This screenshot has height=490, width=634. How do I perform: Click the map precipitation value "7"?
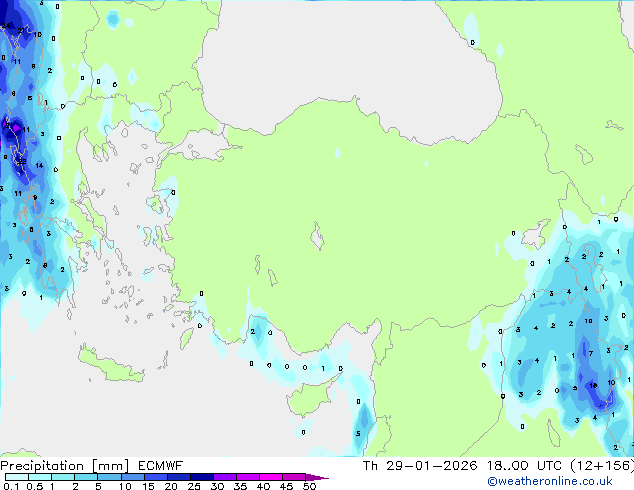coord(591,353)
